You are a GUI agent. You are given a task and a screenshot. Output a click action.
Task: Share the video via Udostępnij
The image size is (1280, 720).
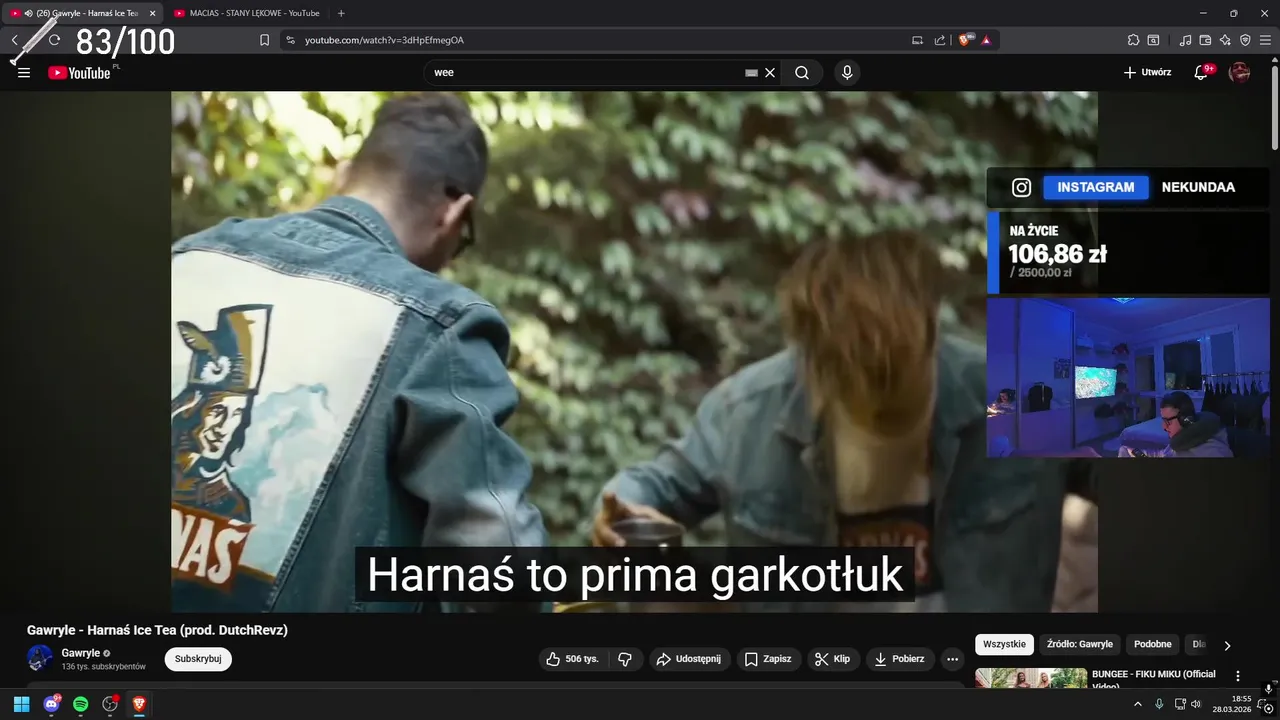click(689, 659)
